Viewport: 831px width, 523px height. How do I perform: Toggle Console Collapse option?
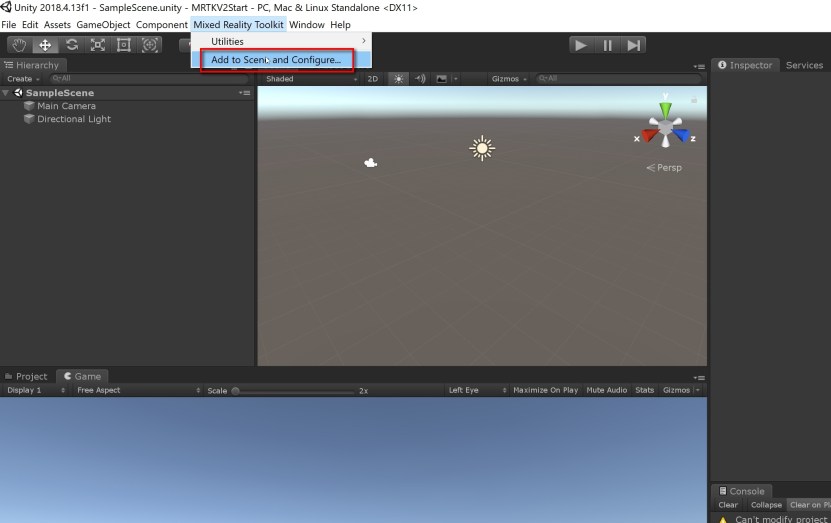pyautogui.click(x=766, y=505)
